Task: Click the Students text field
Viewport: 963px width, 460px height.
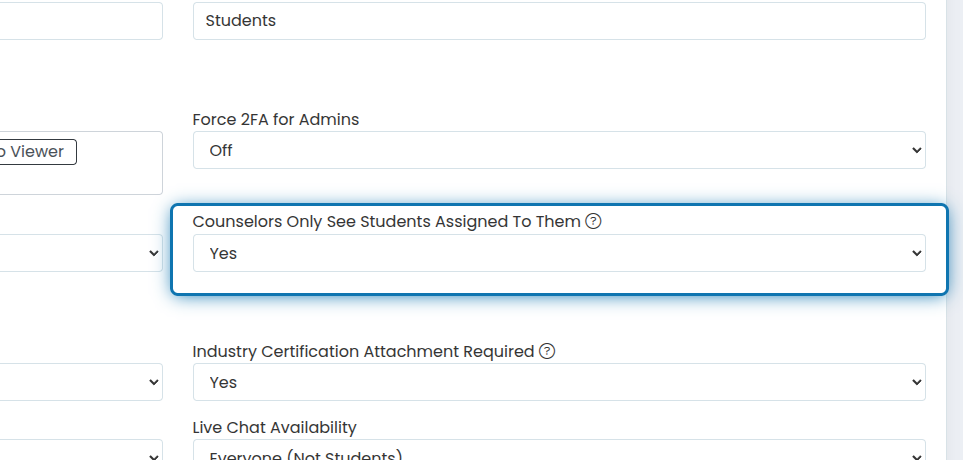Action: point(559,21)
